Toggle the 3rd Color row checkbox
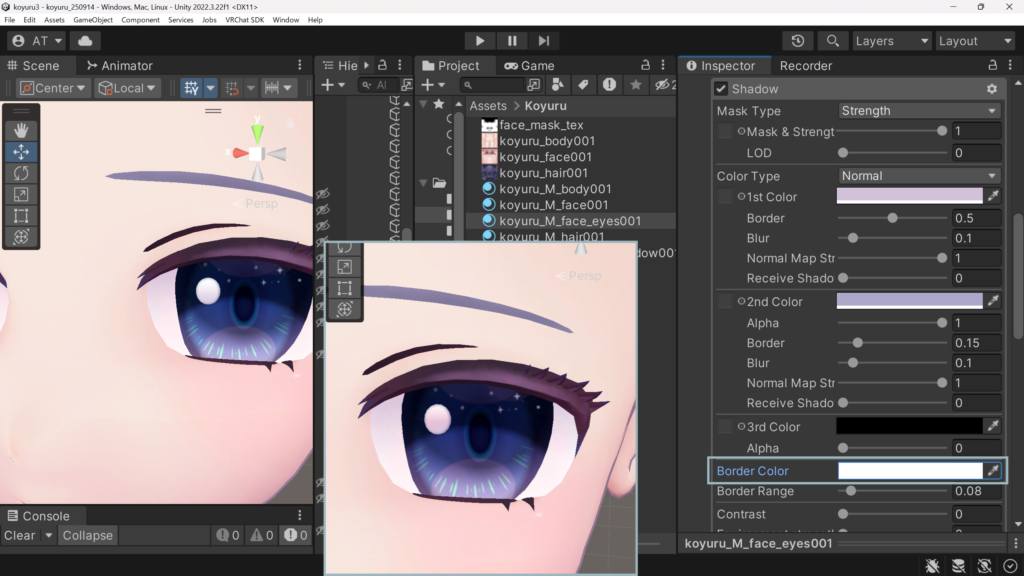The image size is (1024, 576). point(724,426)
